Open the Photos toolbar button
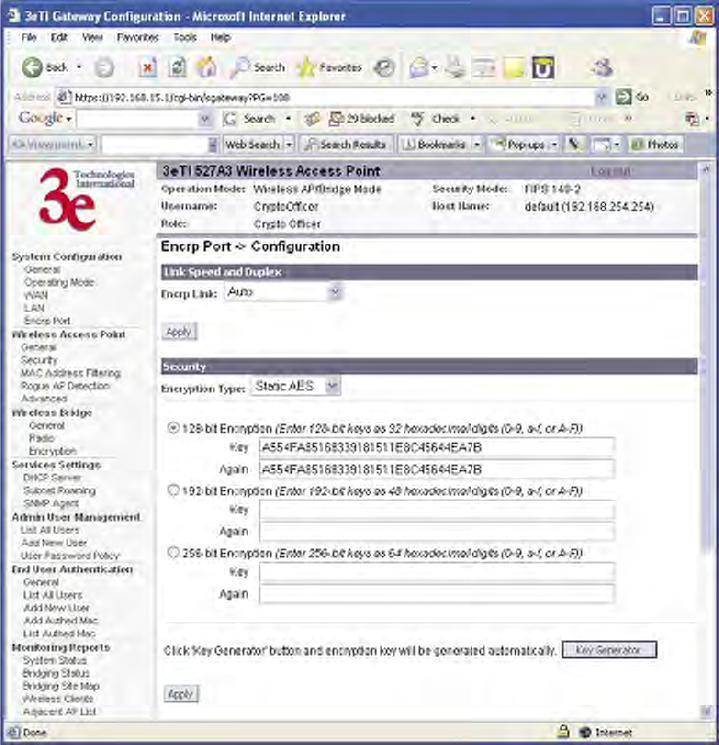Screen dimensions: 719x745 (655, 144)
